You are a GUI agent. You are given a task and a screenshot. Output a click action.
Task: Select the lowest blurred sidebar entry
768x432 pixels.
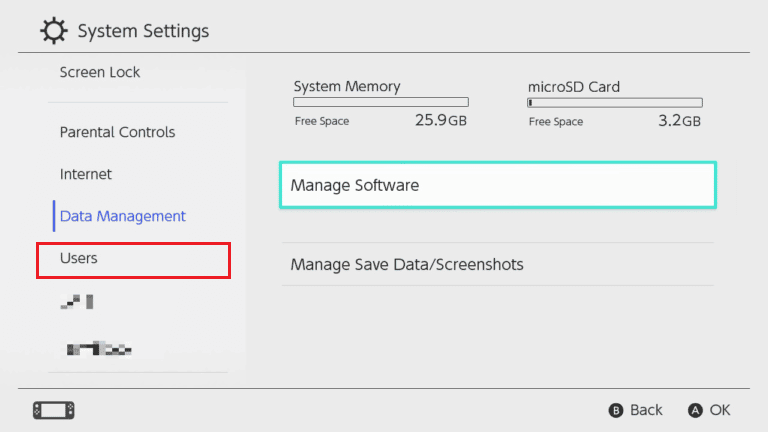(100, 349)
